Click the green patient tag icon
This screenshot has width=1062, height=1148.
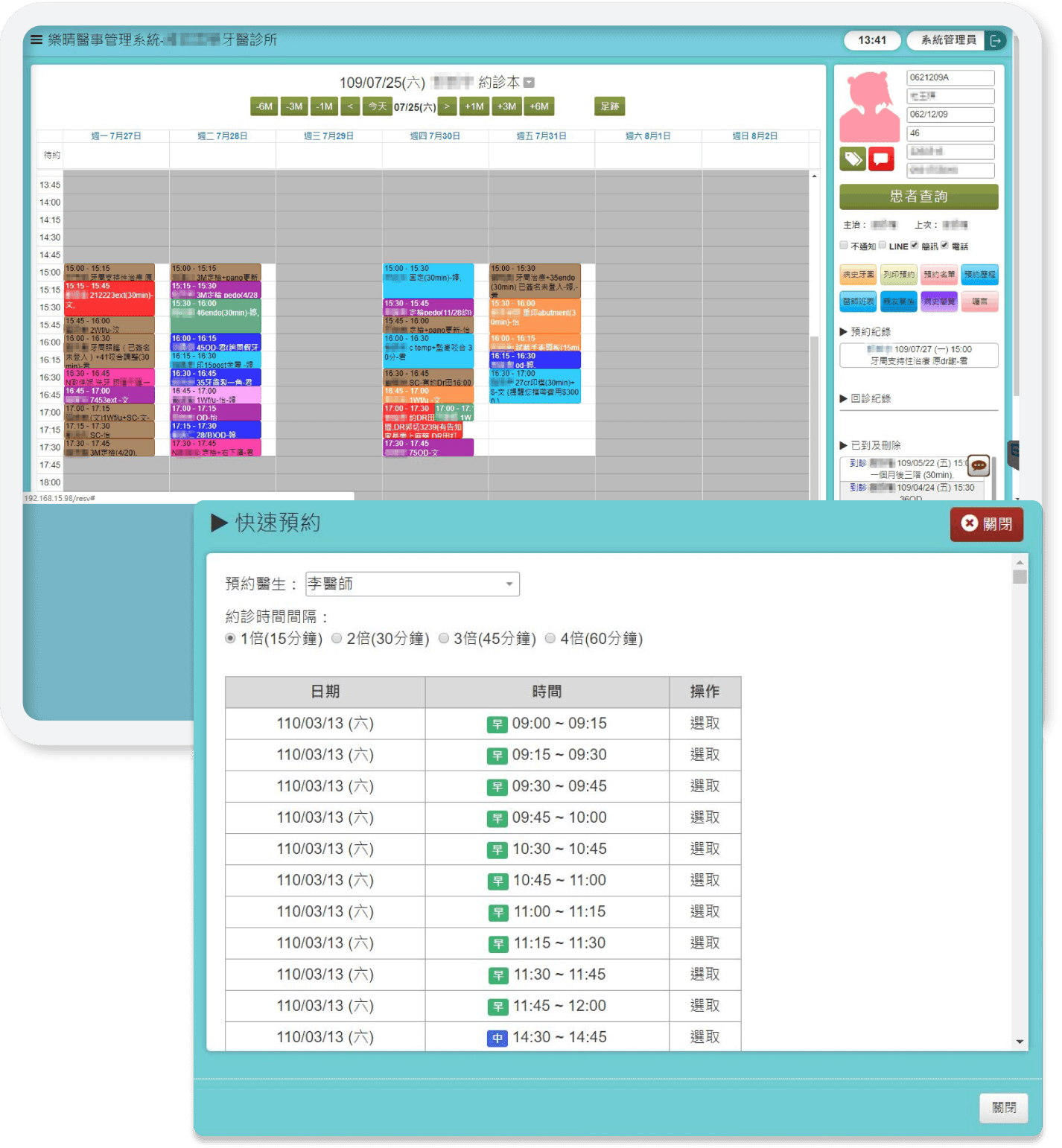pyautogui.click(x=853, y=159)
